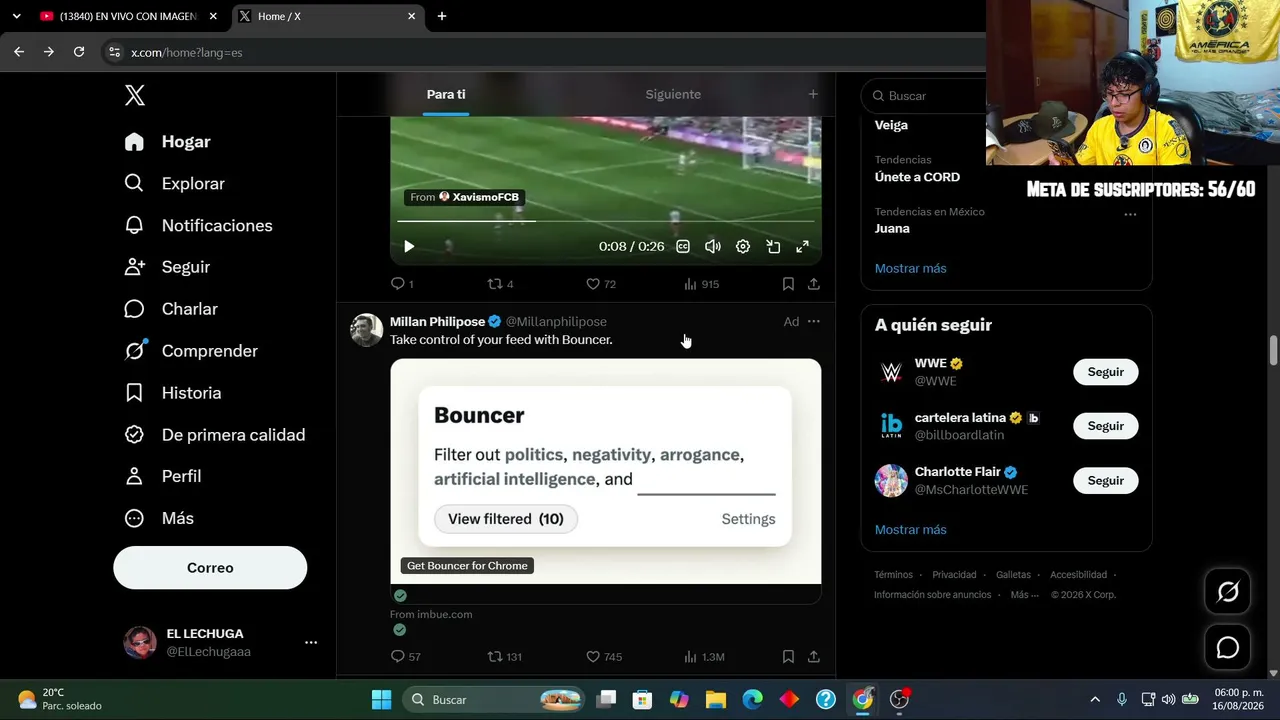Click Get Bouncer for Chrome
This screenshot has width=1280, height=720.
[x=467, y=566]
